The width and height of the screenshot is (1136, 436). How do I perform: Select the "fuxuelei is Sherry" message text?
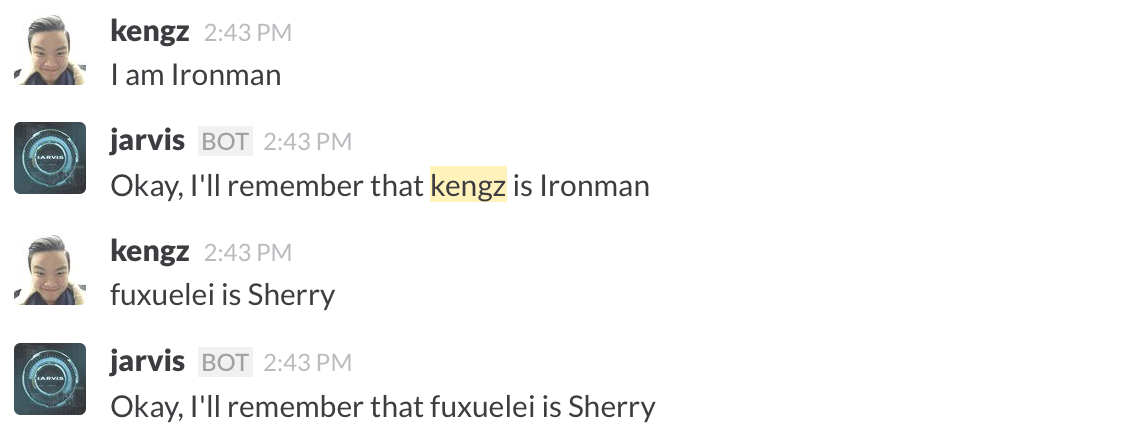click(x=223, y=295)
